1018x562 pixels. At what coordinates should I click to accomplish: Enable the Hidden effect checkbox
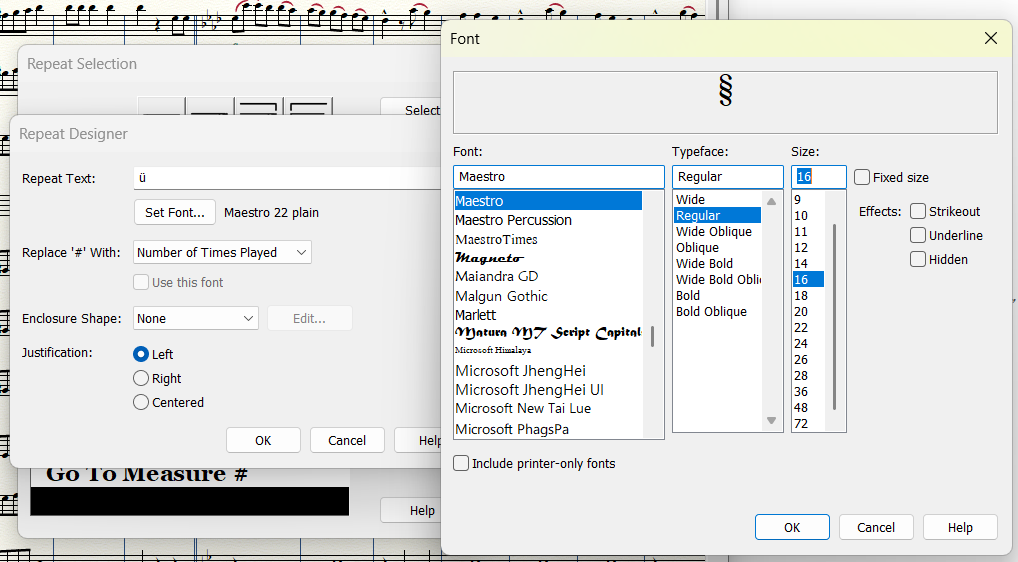coord(917,259)
